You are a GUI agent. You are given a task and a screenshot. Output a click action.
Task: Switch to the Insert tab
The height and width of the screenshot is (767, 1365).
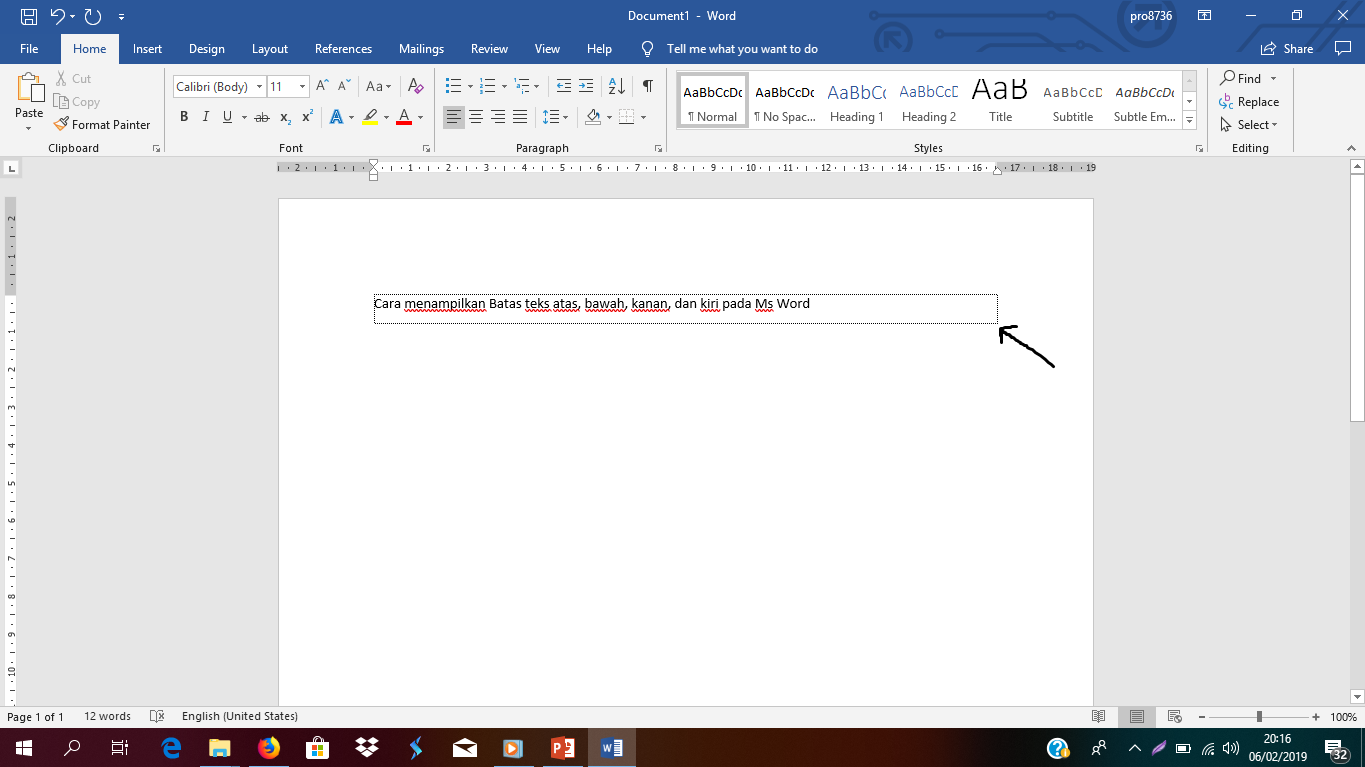[148, 48]
